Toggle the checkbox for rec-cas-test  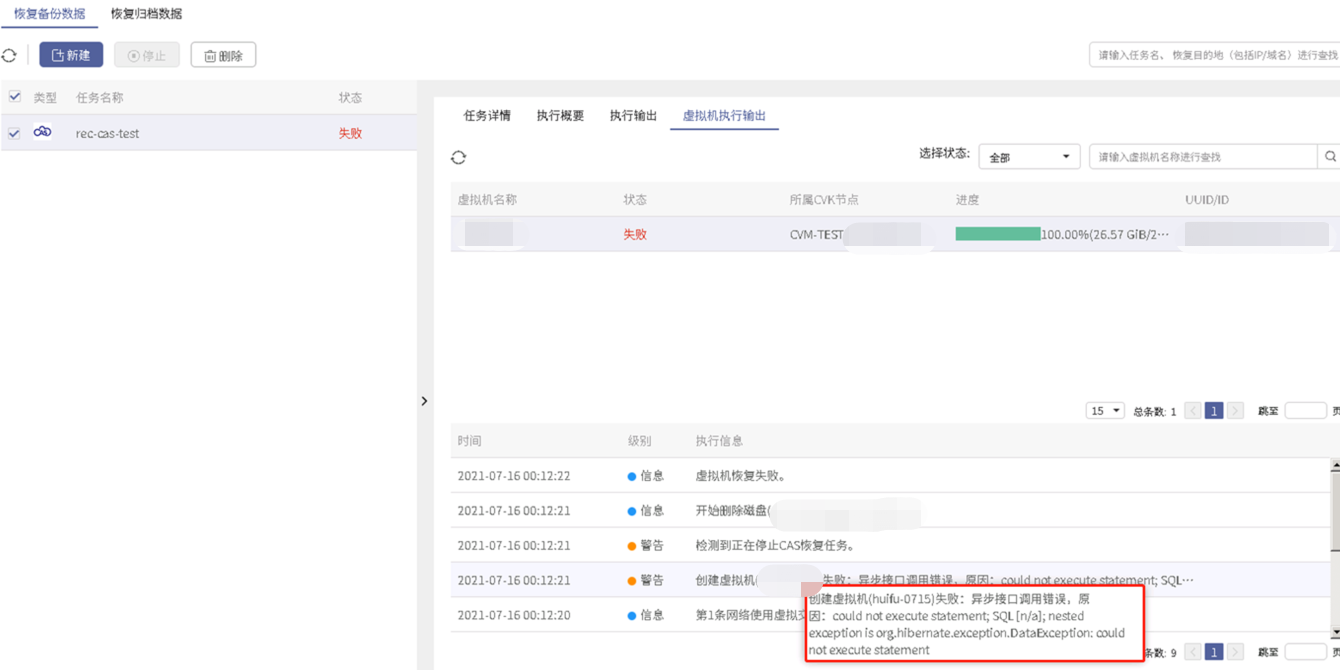(14, 133)
